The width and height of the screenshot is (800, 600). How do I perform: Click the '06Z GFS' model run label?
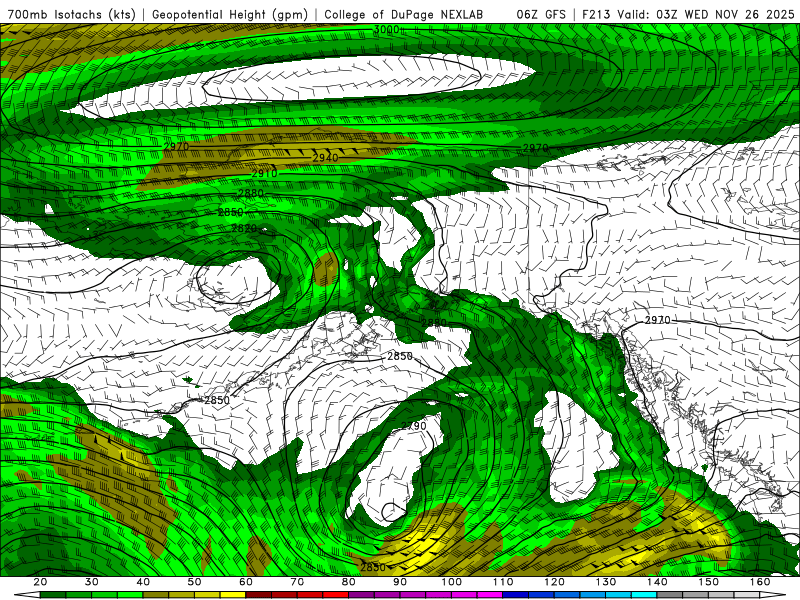tap(541, 14)
